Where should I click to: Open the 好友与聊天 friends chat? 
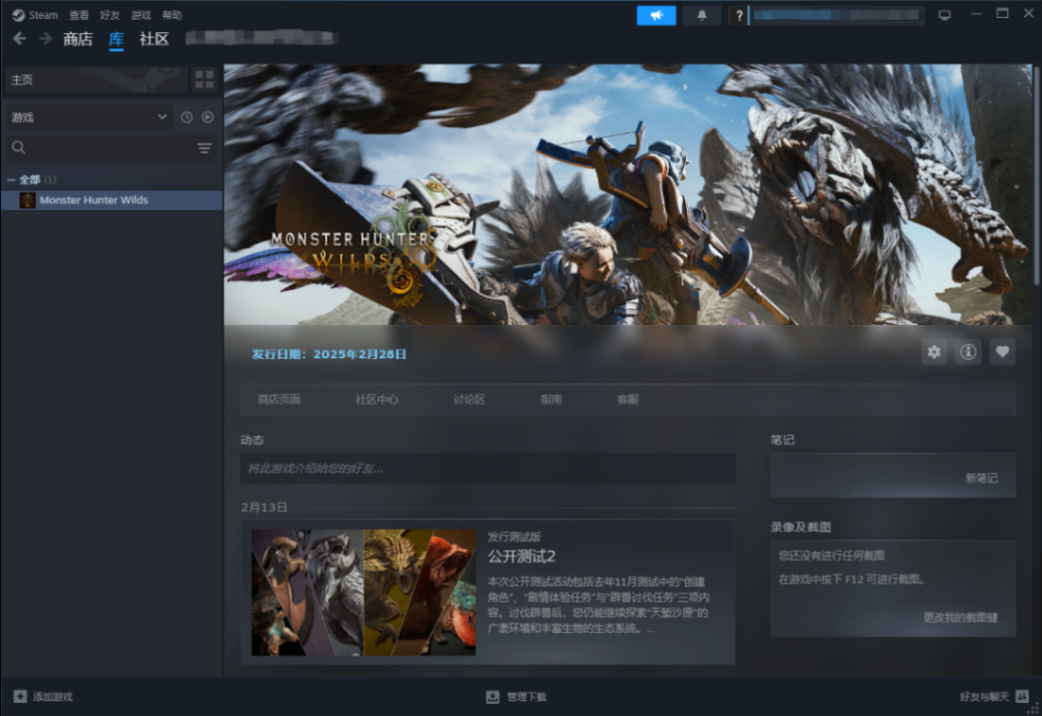(x=994, y=697)
